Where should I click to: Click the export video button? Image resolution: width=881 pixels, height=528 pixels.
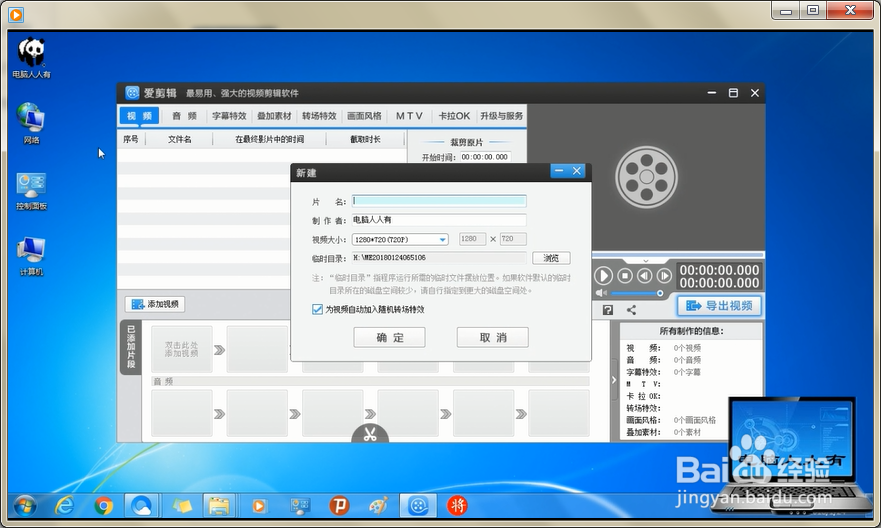pyautogui.click(x=719, y=306)
